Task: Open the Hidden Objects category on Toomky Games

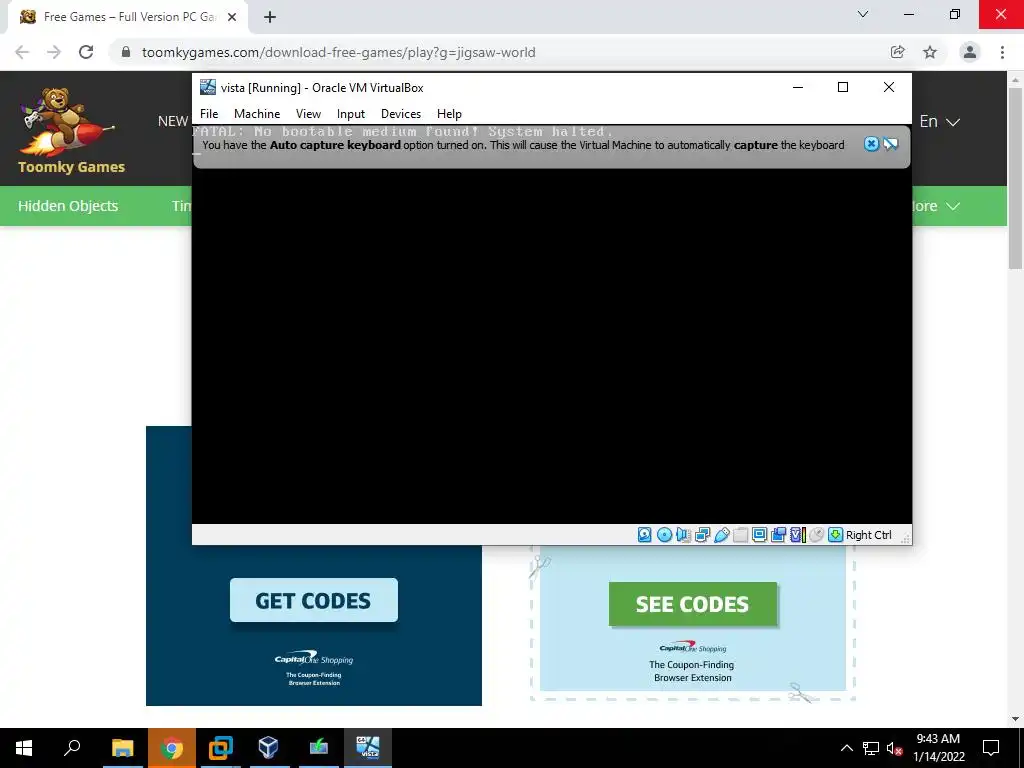Action: tap(68, 206)
